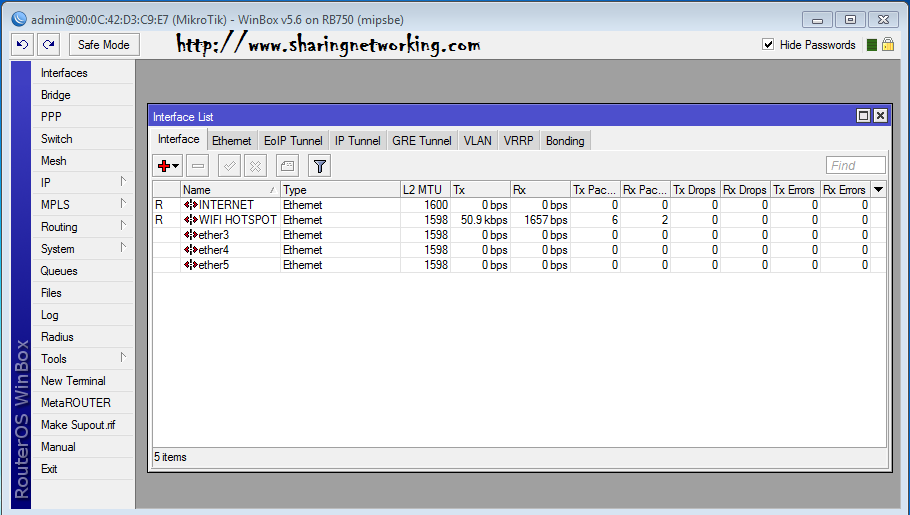
Task: Click into the Find search field
Action: point(856,165)
